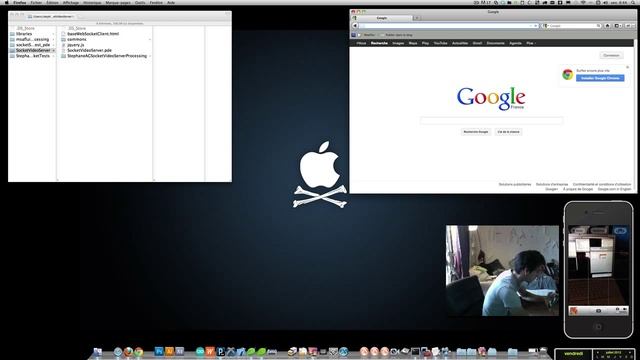Open the Aide menu

point(171,2)
